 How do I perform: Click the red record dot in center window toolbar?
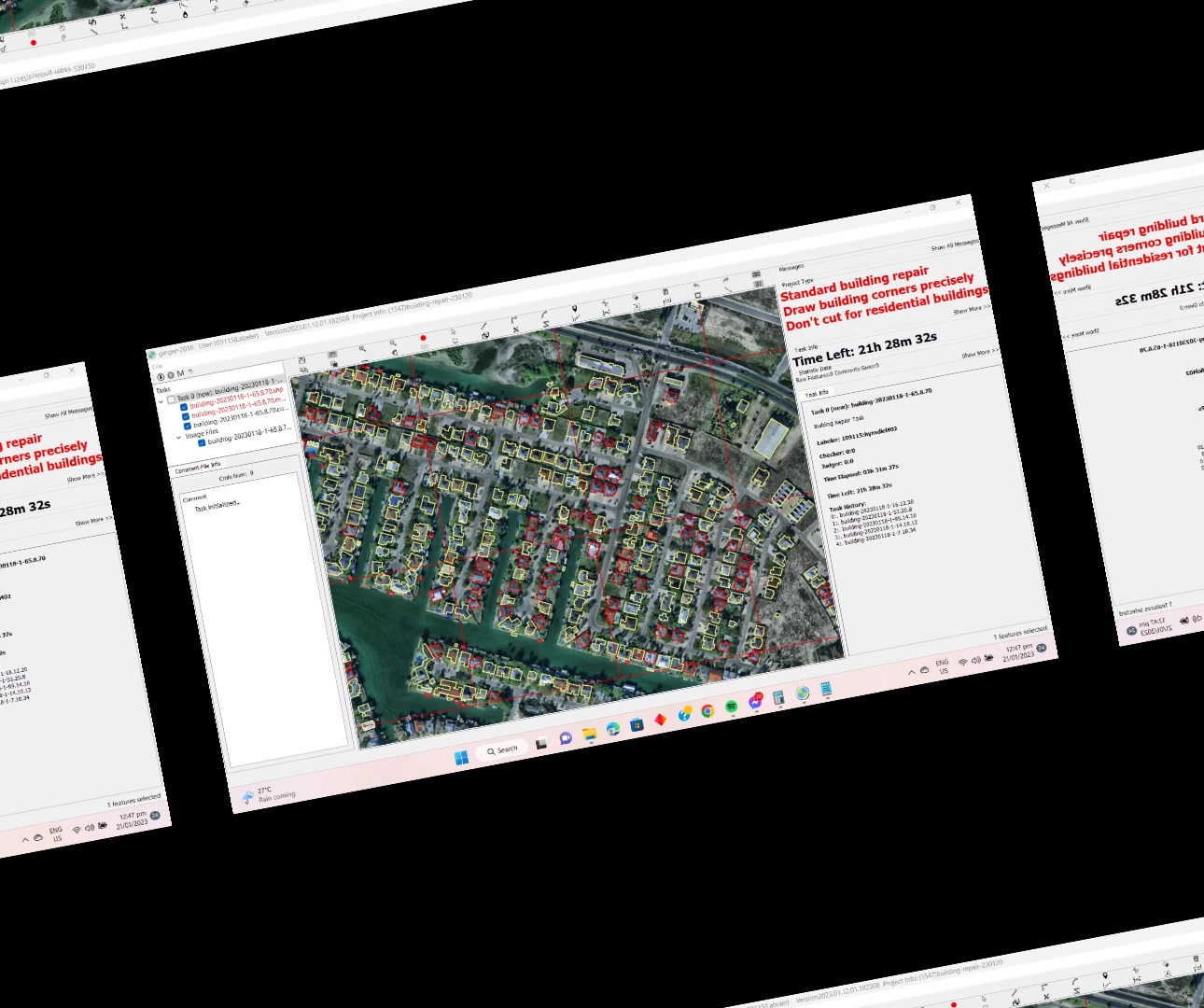coord(423,338)
